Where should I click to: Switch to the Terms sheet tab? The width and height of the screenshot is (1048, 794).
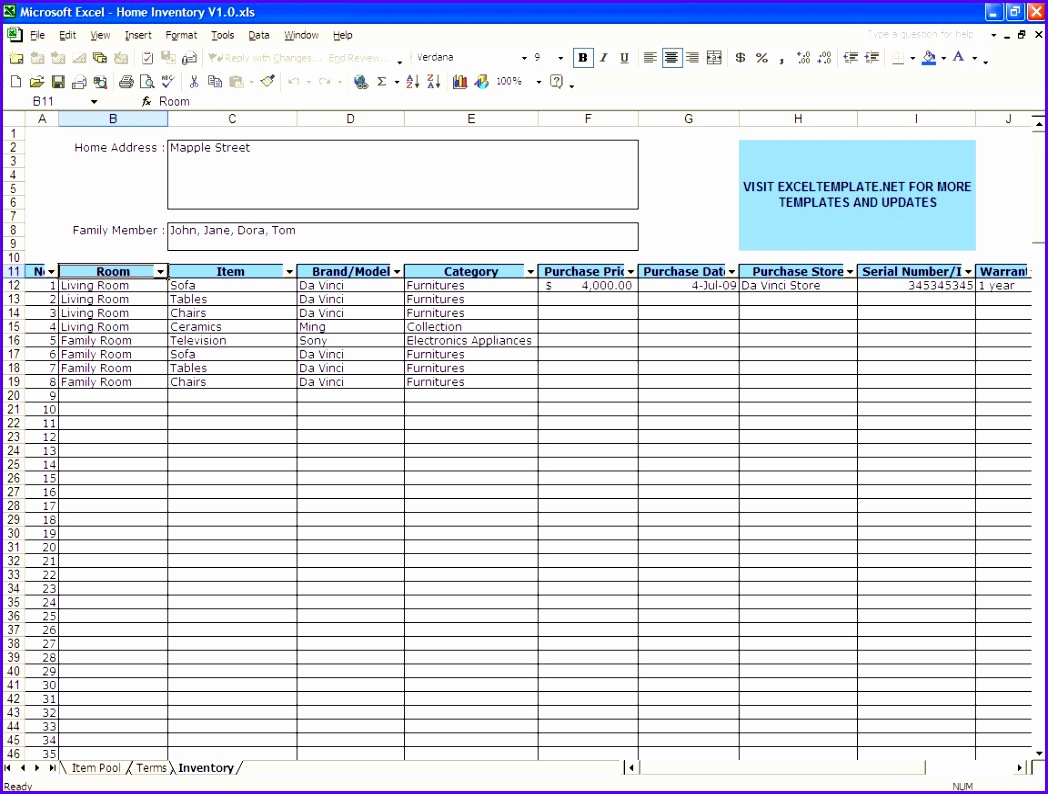pos(150,768)
